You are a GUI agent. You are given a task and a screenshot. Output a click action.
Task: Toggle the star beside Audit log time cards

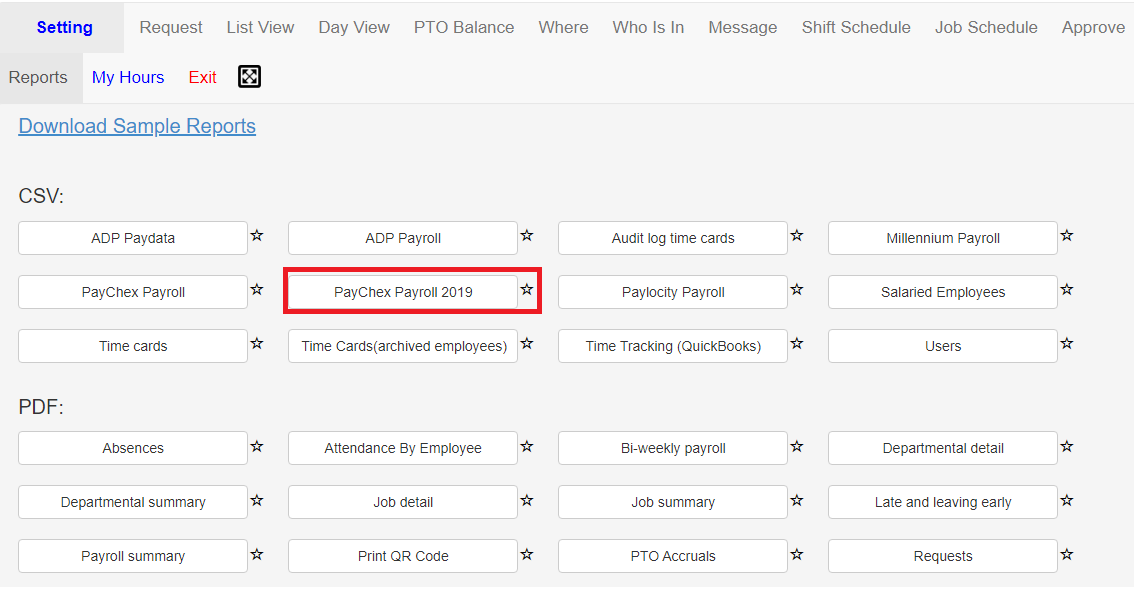pos(797,236)
